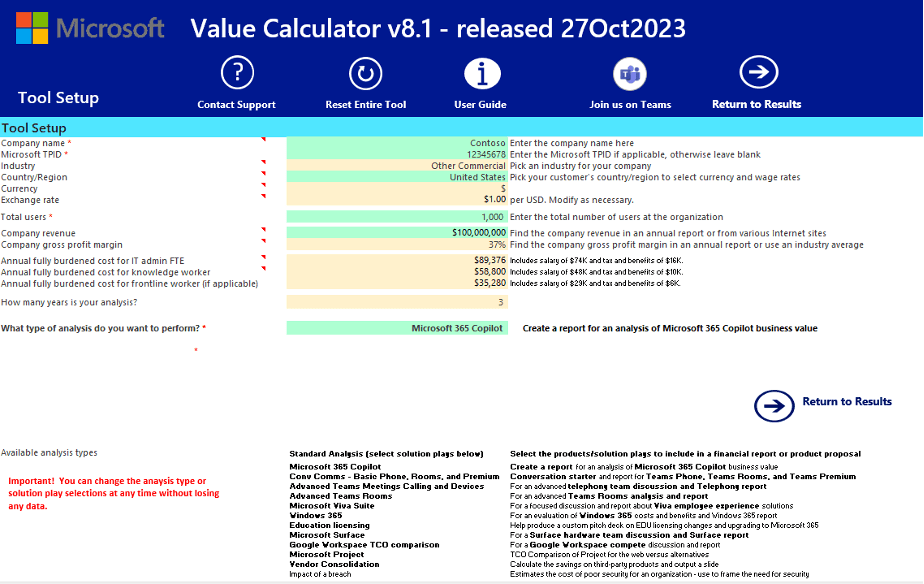Open the User Guide info icon
Image resolution: width=924 pixels, height=584 pixels.
point(482,73)
